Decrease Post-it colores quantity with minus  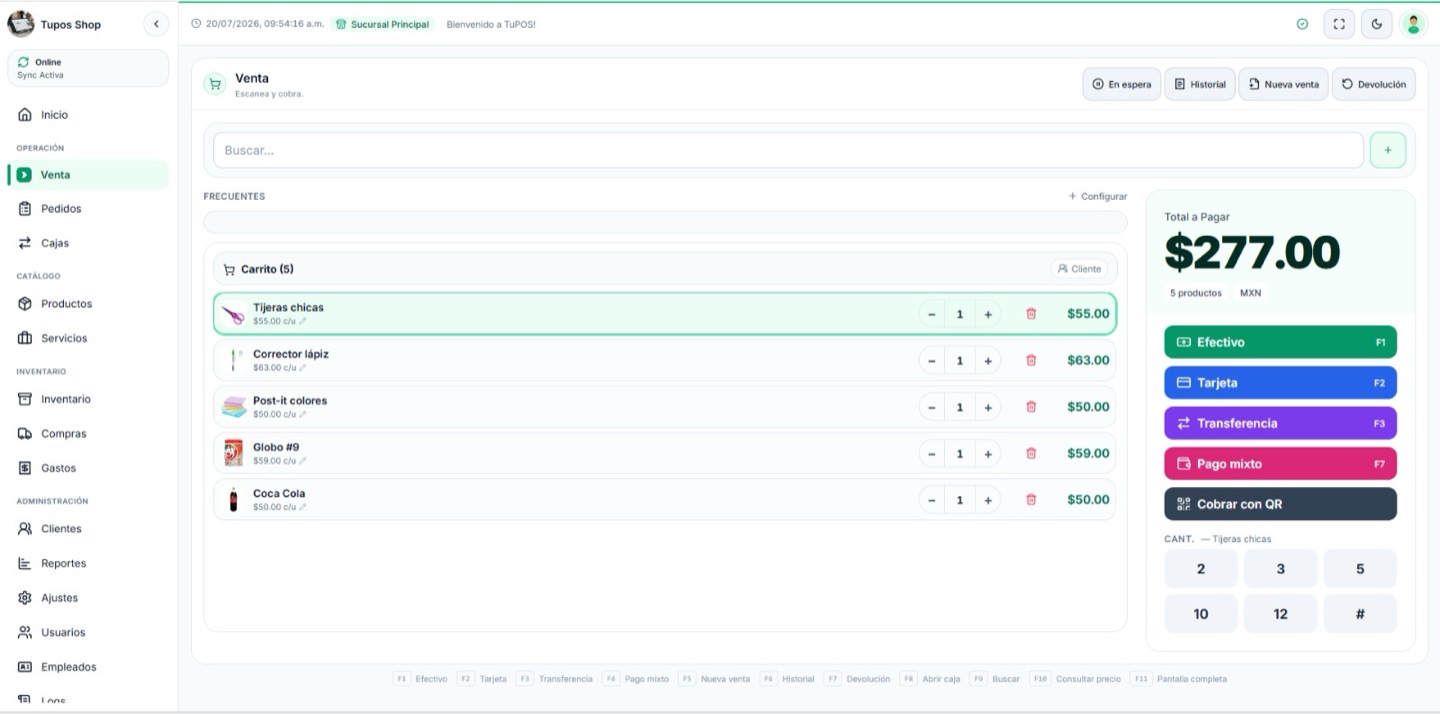point(932,407)
